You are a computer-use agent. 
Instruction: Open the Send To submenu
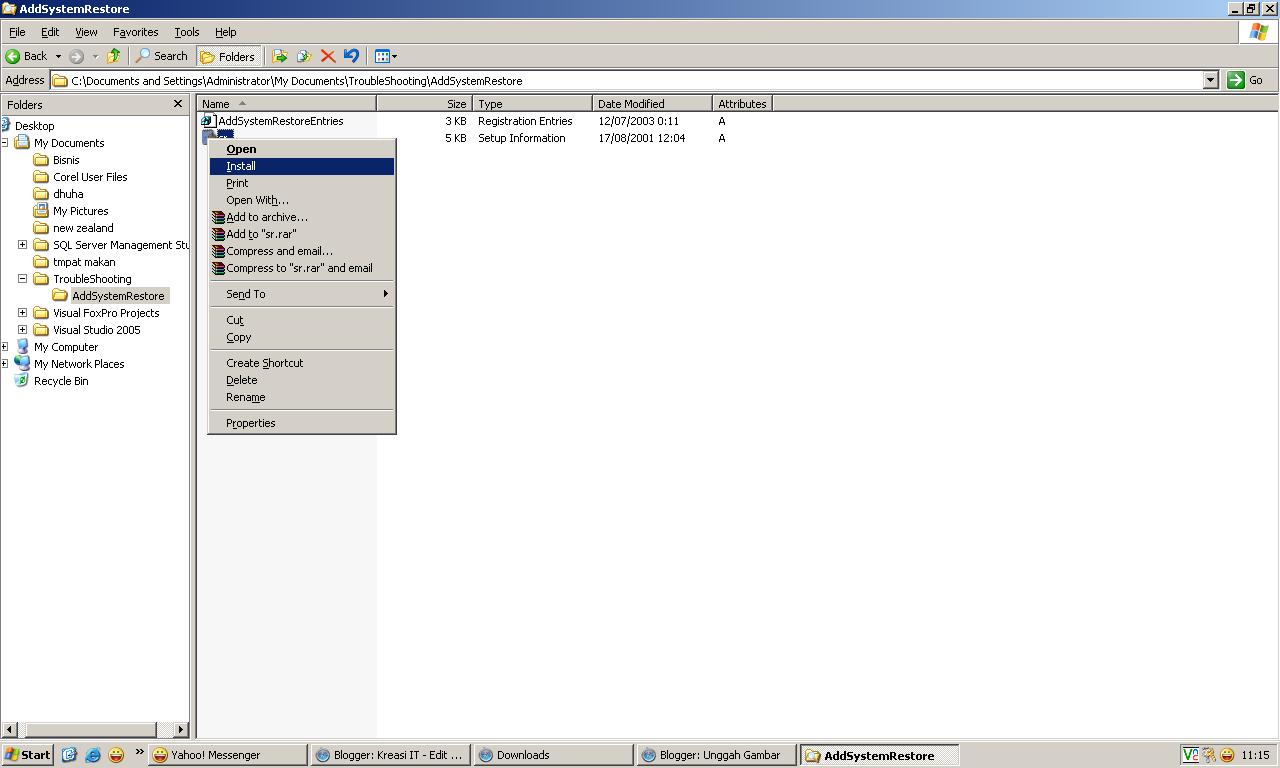pyautogui.click(x=302, y=294)
